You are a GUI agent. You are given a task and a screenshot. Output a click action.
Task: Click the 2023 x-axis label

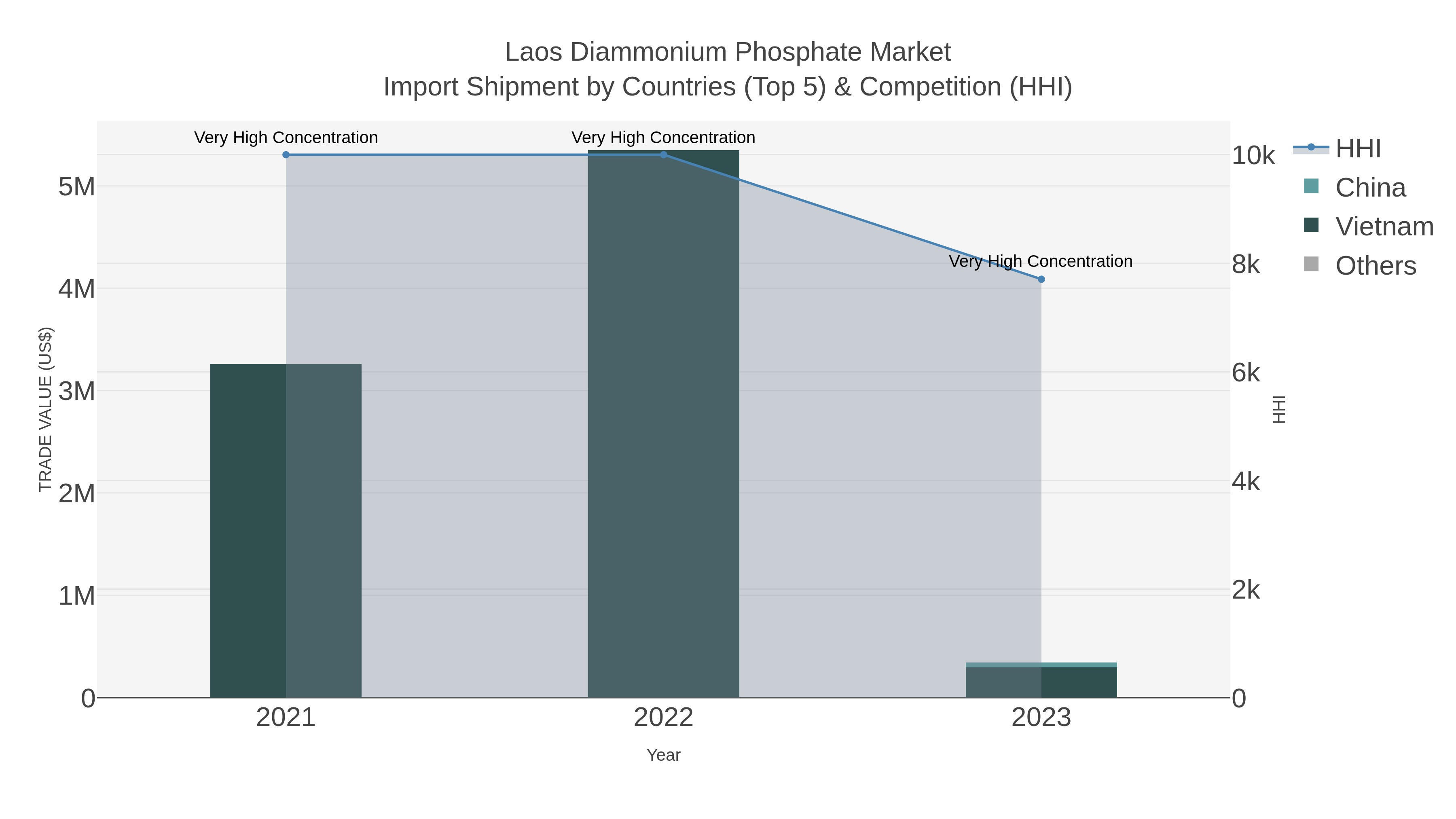[x=1041, y=718]
